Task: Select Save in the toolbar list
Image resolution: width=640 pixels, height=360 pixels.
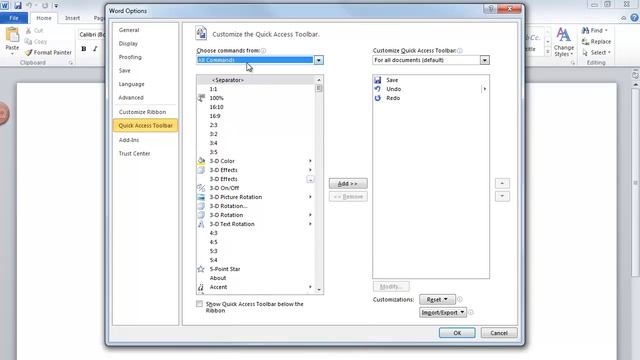Action: coord(431,80)
